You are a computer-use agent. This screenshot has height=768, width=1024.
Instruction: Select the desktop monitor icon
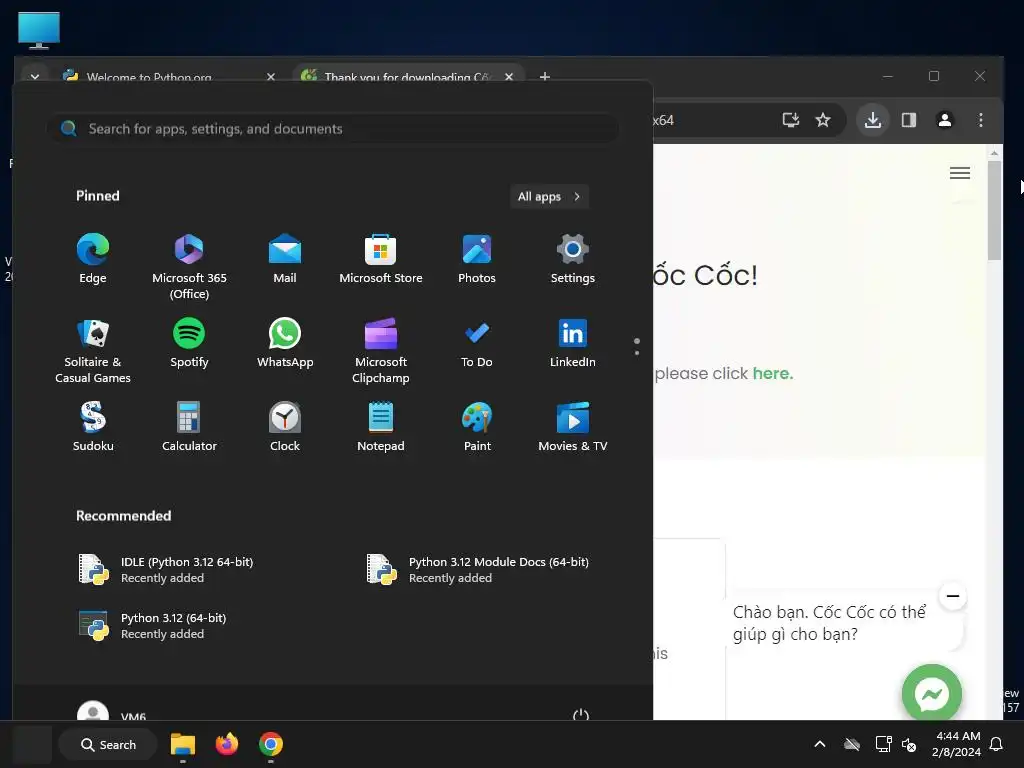pyautogui.click(x=39, y=30)
